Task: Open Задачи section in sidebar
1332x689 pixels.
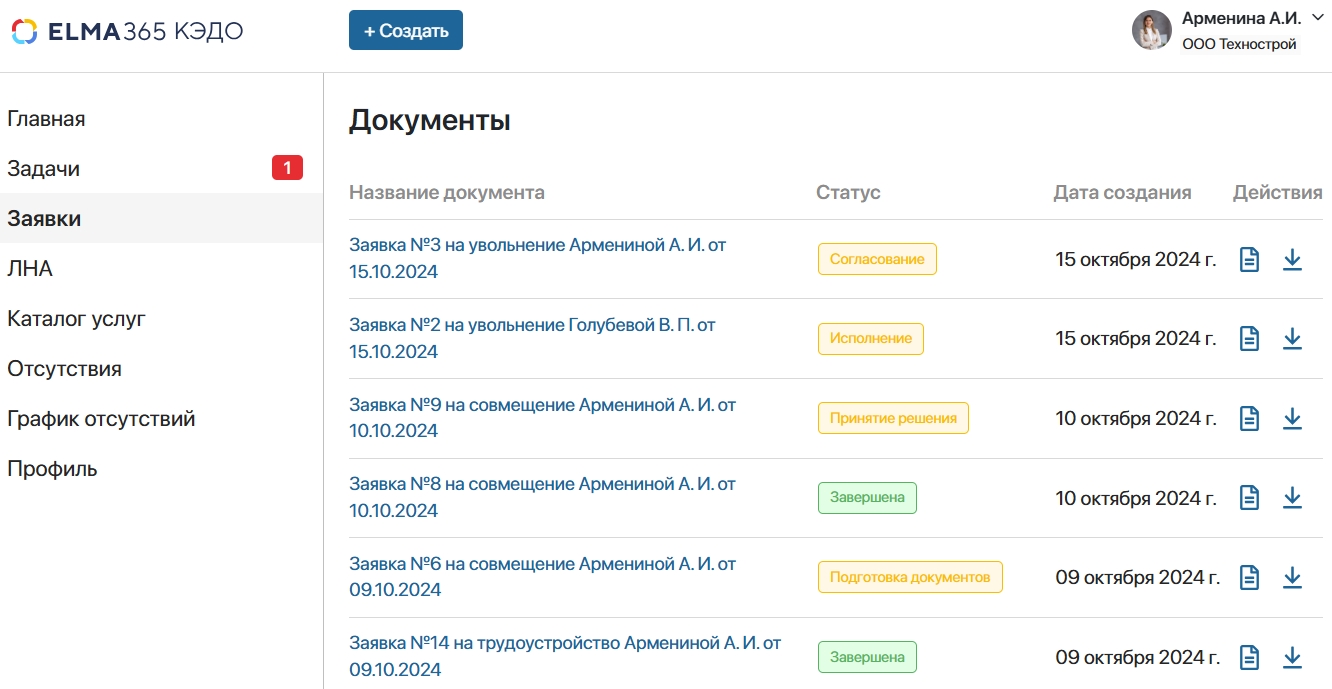Action: click(x=161, y=169)
